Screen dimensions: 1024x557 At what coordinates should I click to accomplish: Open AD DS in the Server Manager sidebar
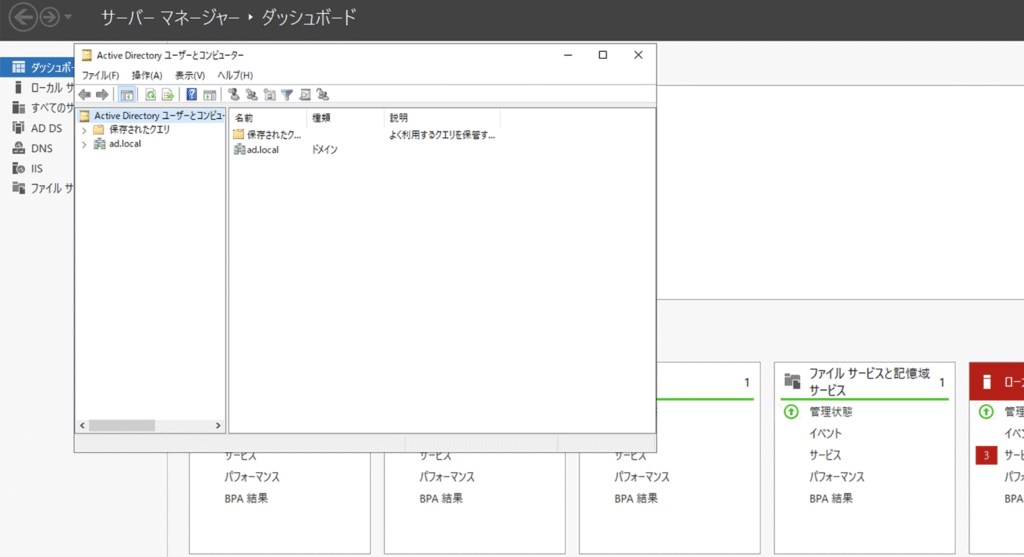[x=37, y=128]
